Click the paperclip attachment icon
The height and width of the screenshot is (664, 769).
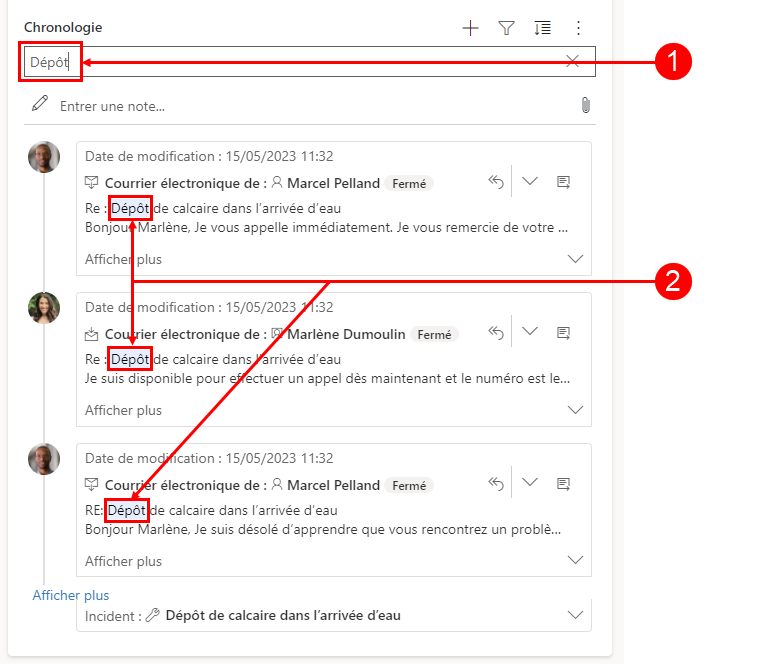click(586, 105)
